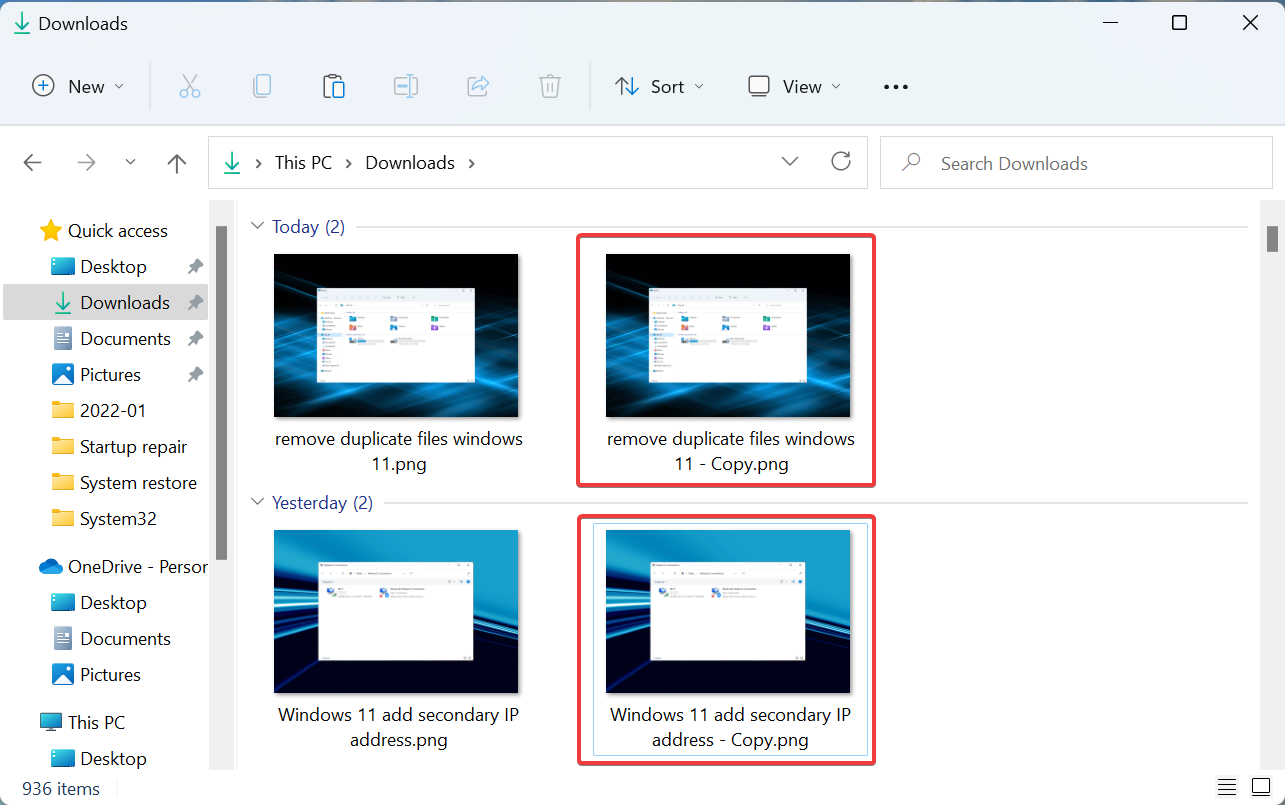Open the See more ellipsis menu
Viewport: 1285px width, 805px height.
(896, 87)
